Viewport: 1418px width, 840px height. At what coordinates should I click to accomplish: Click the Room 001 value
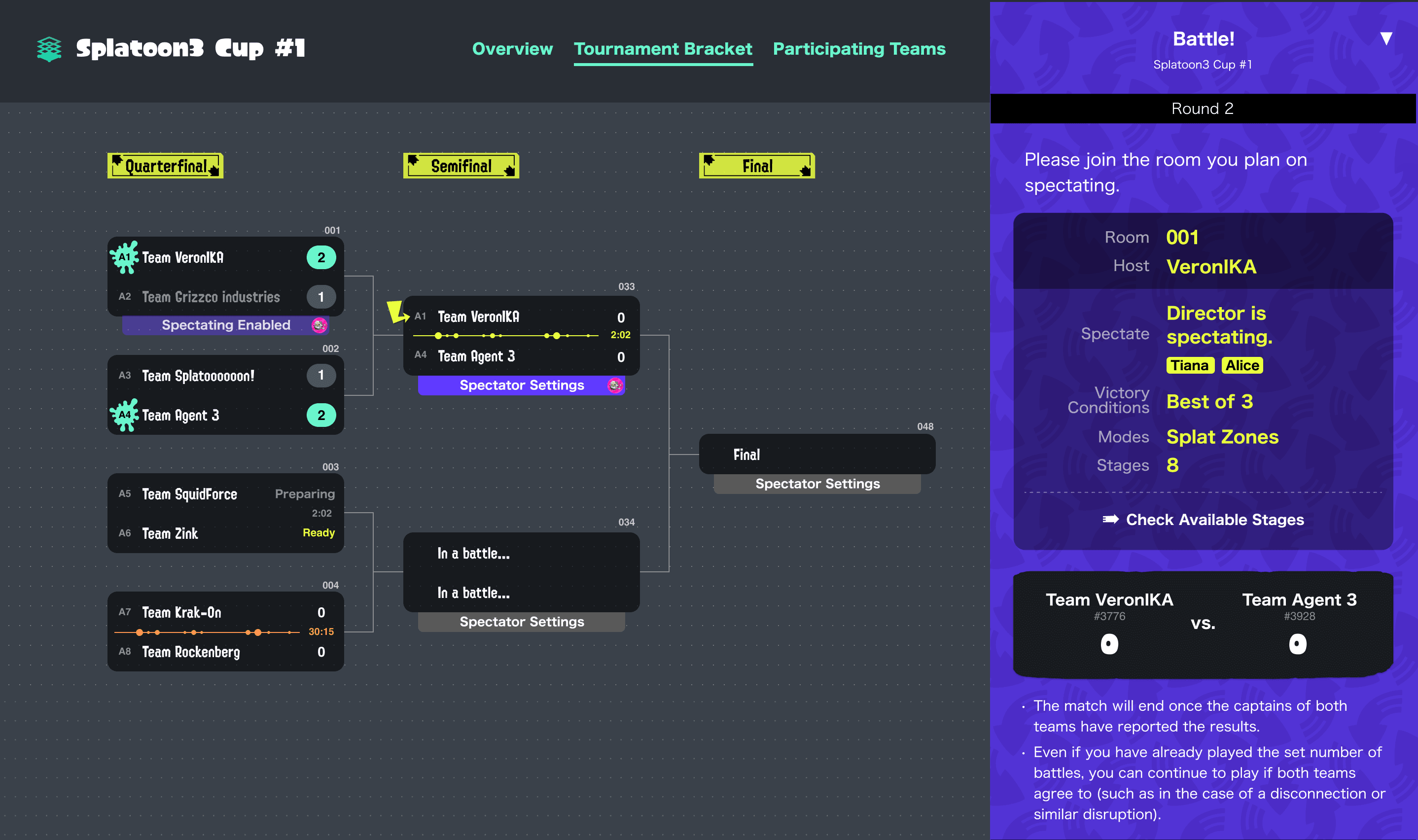click(1182, 237)
